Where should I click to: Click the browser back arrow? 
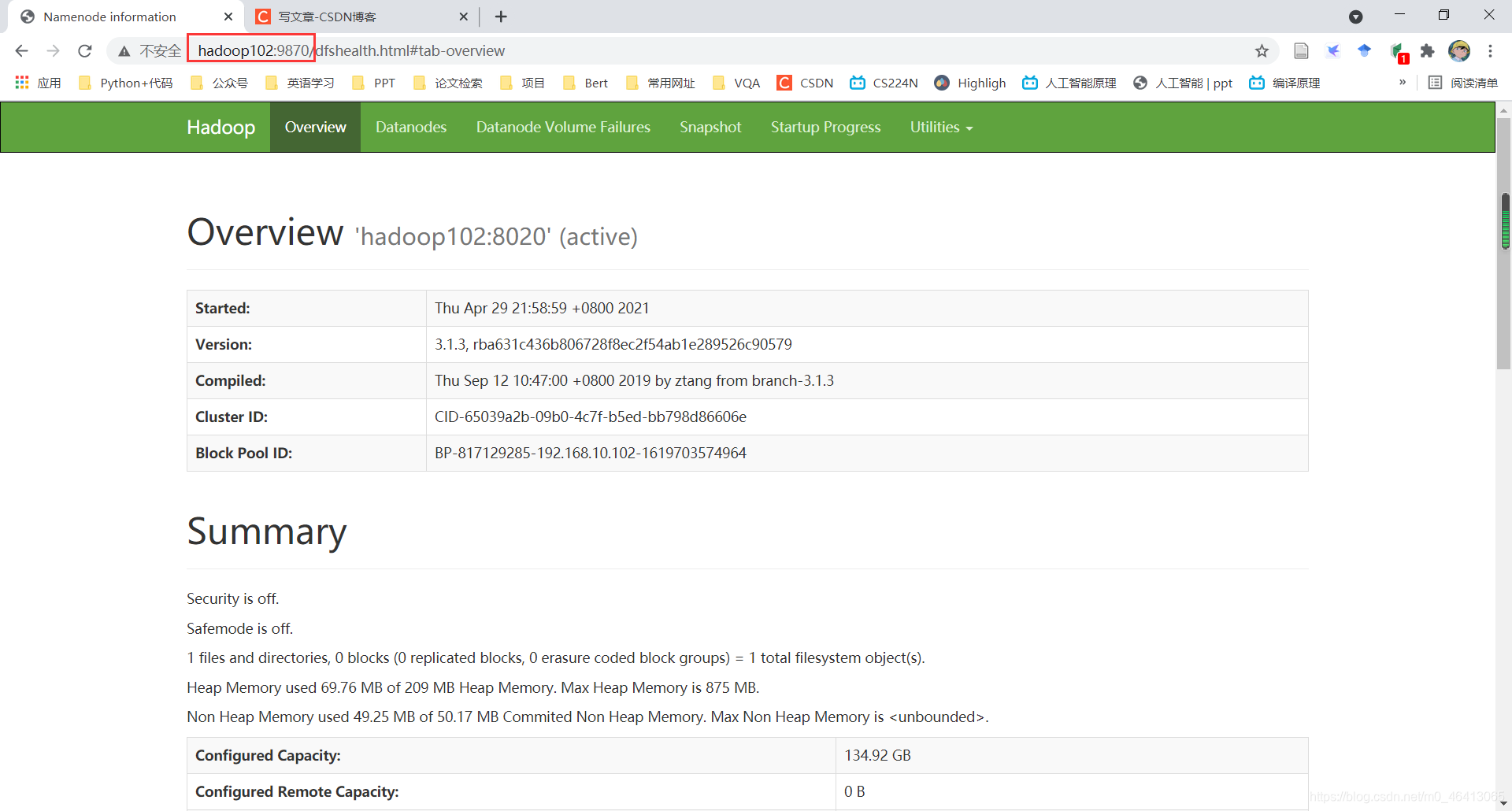click(22, 51)
